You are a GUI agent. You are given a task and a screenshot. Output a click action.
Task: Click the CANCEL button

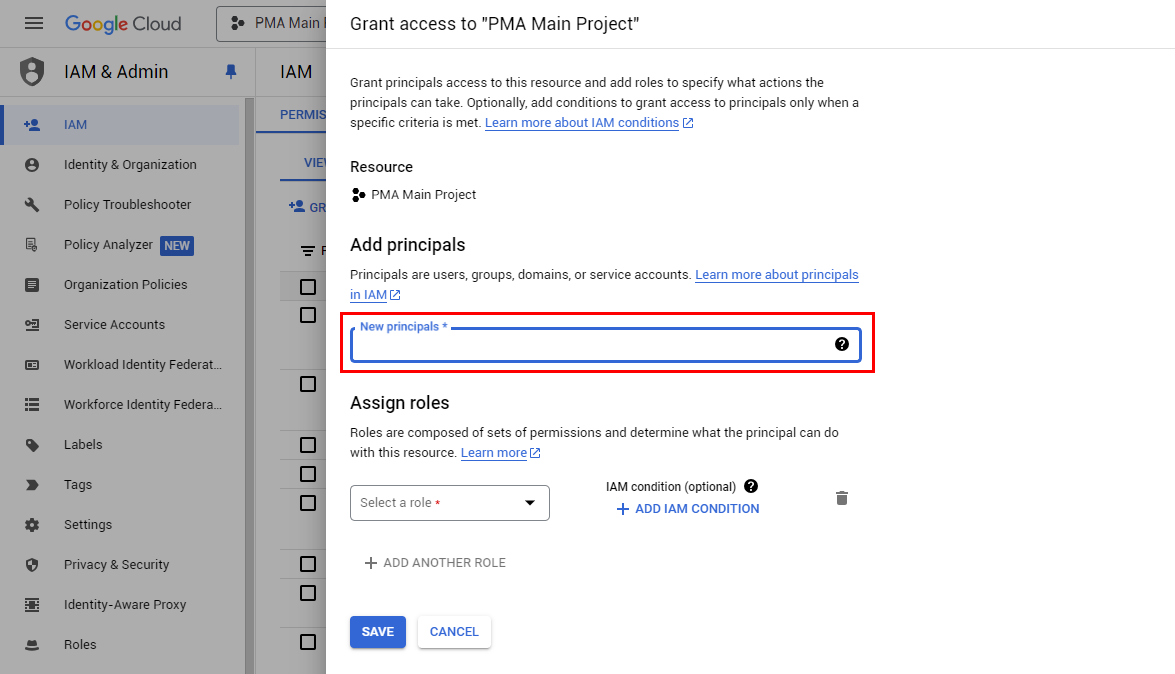point(454,632)
